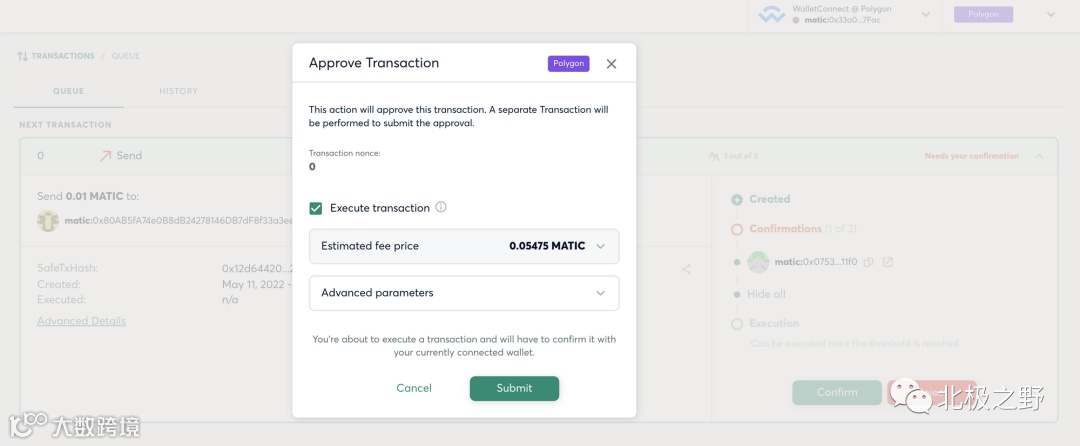Select the Queue tab
1080x446 pixels.
tap(68, 91)
